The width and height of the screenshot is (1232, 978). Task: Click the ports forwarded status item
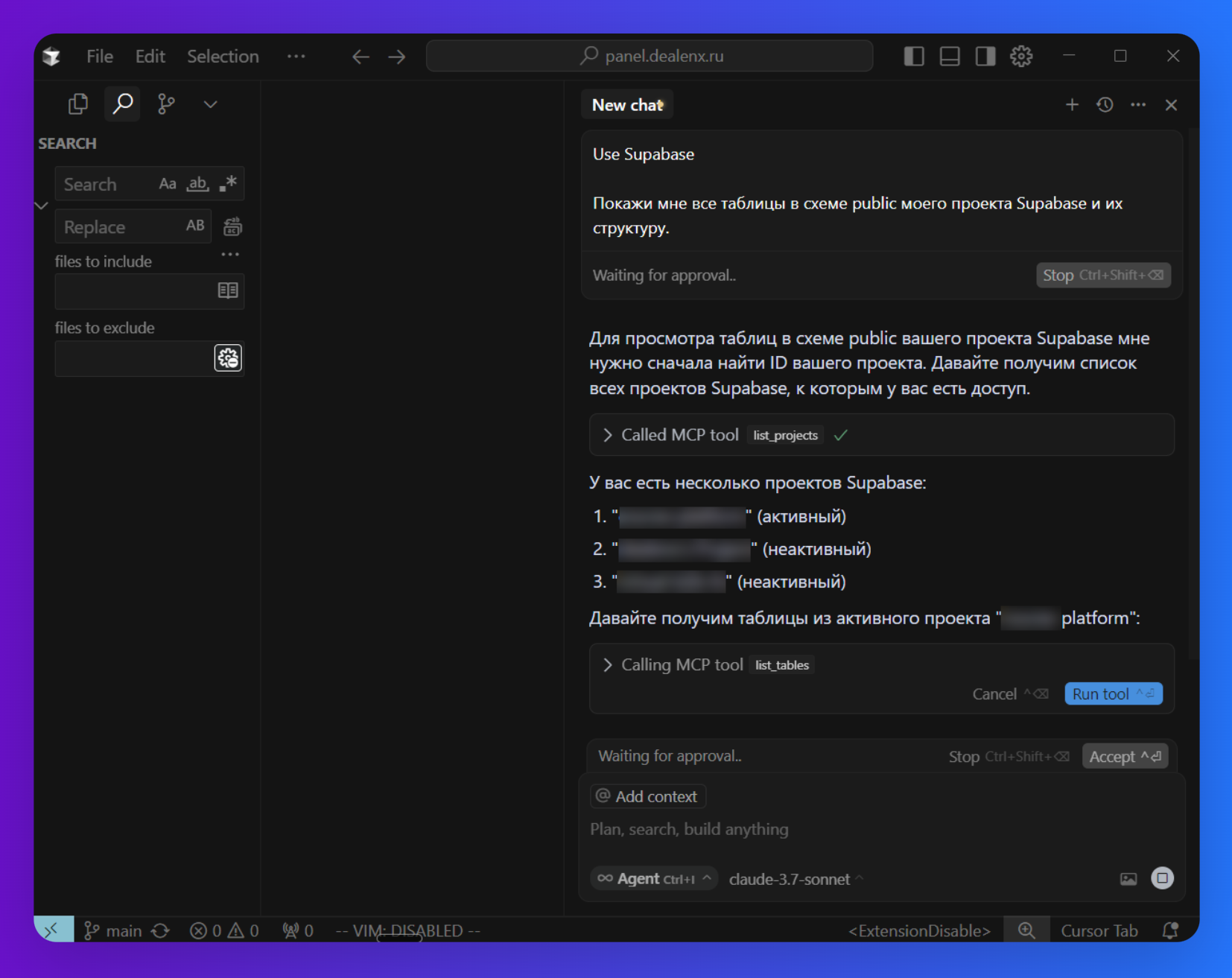coord(298,930)
